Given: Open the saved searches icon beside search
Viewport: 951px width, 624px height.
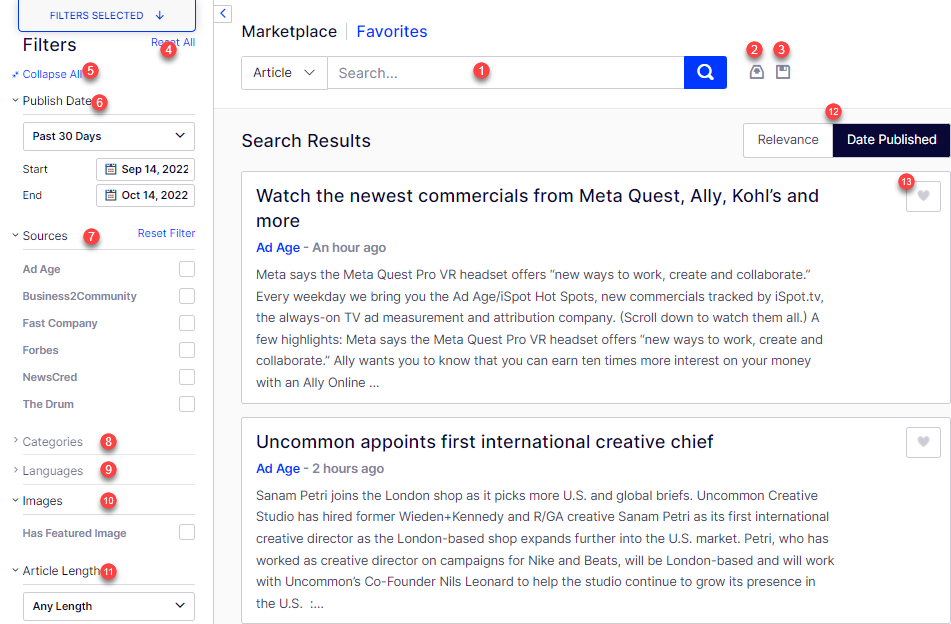Looking at the screenshot, I should [x=756, y=72].
